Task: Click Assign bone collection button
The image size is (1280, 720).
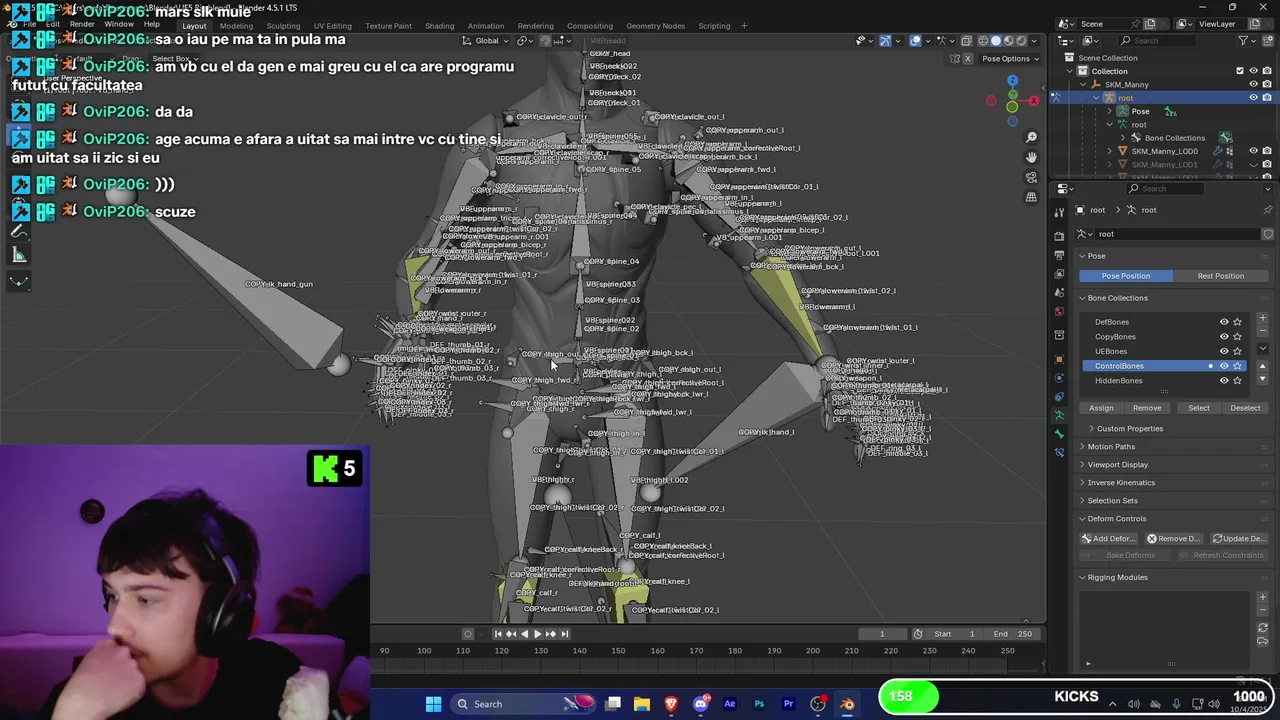Action: 1101,408
